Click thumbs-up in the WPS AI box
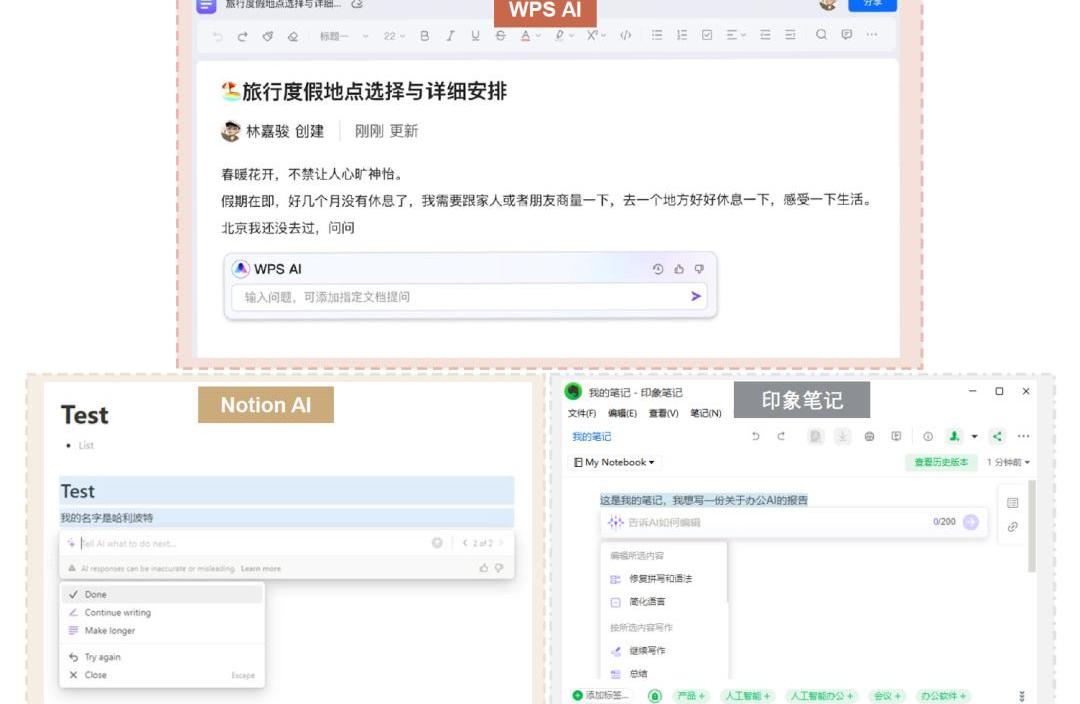Viewport: 1080px width, 704px height. pos(679,269)
